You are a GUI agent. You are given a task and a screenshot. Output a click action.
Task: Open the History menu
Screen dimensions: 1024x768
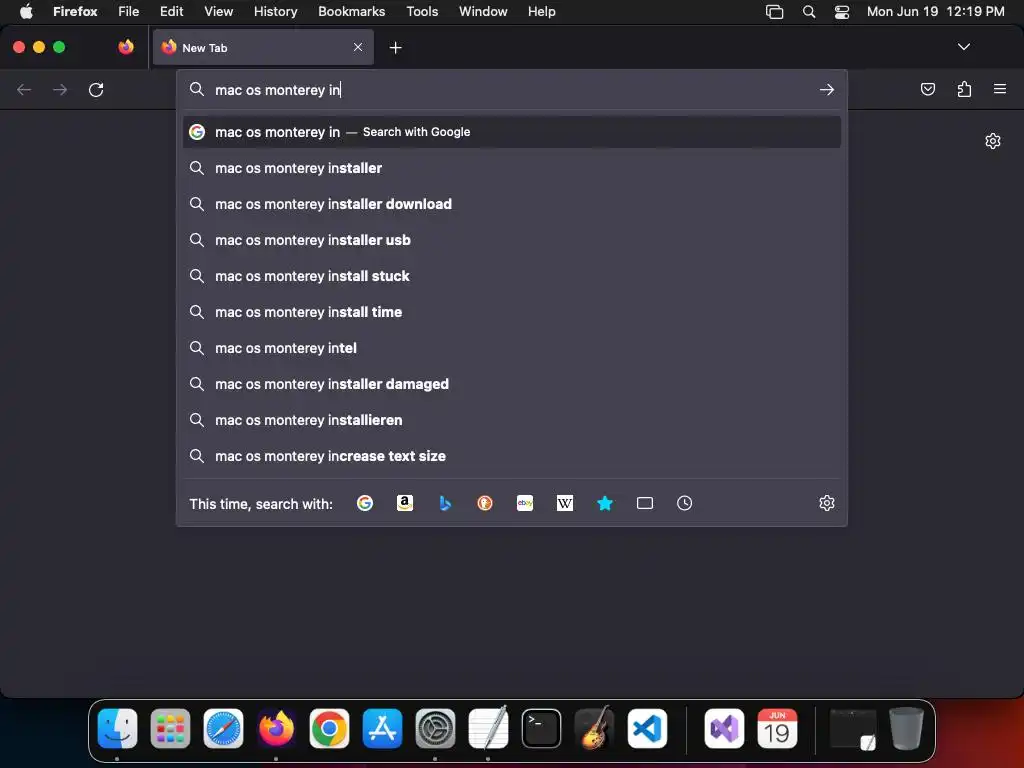276,11
